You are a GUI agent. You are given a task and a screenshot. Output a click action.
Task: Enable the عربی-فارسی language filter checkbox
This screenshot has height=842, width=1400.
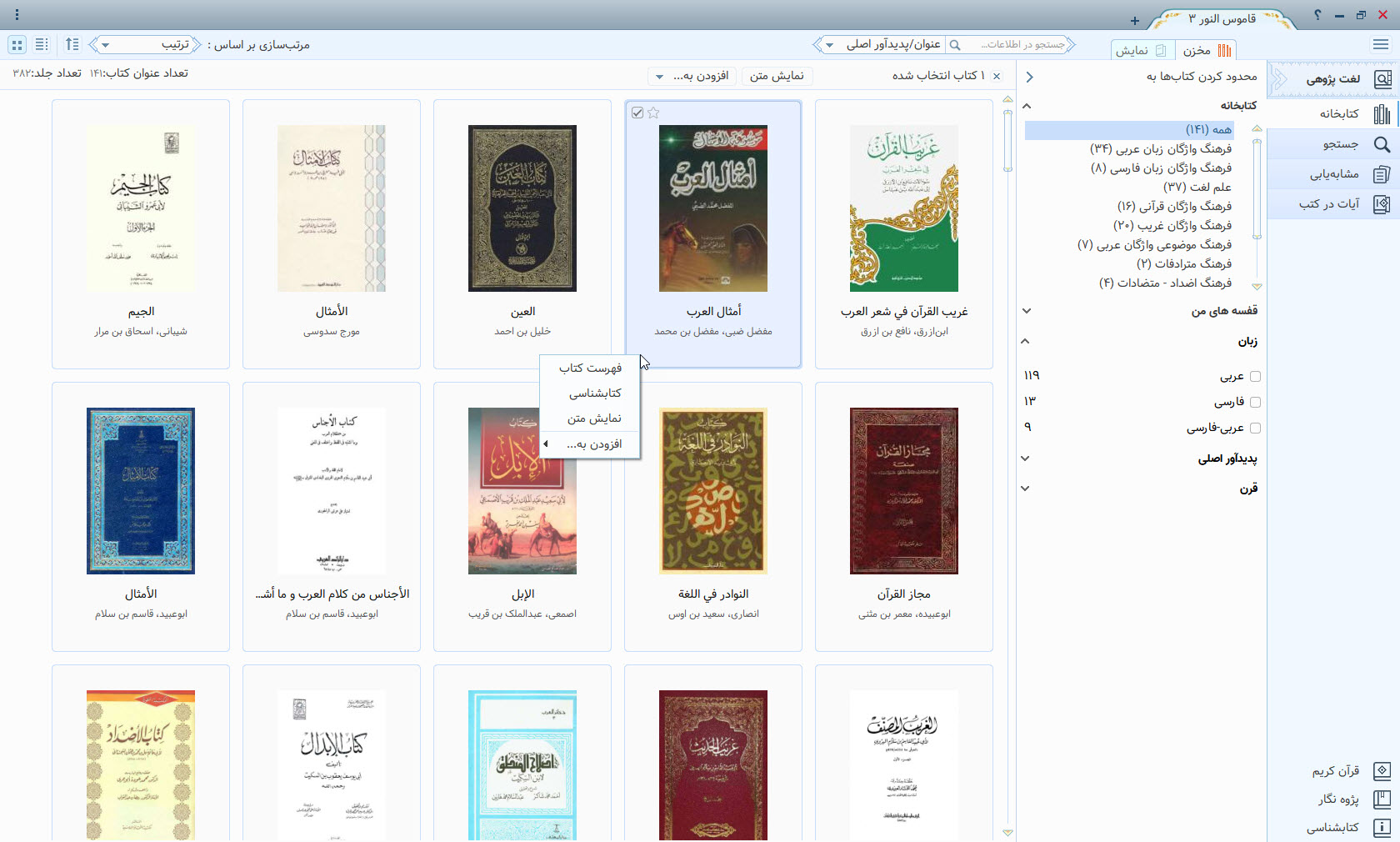[1255, 428]
